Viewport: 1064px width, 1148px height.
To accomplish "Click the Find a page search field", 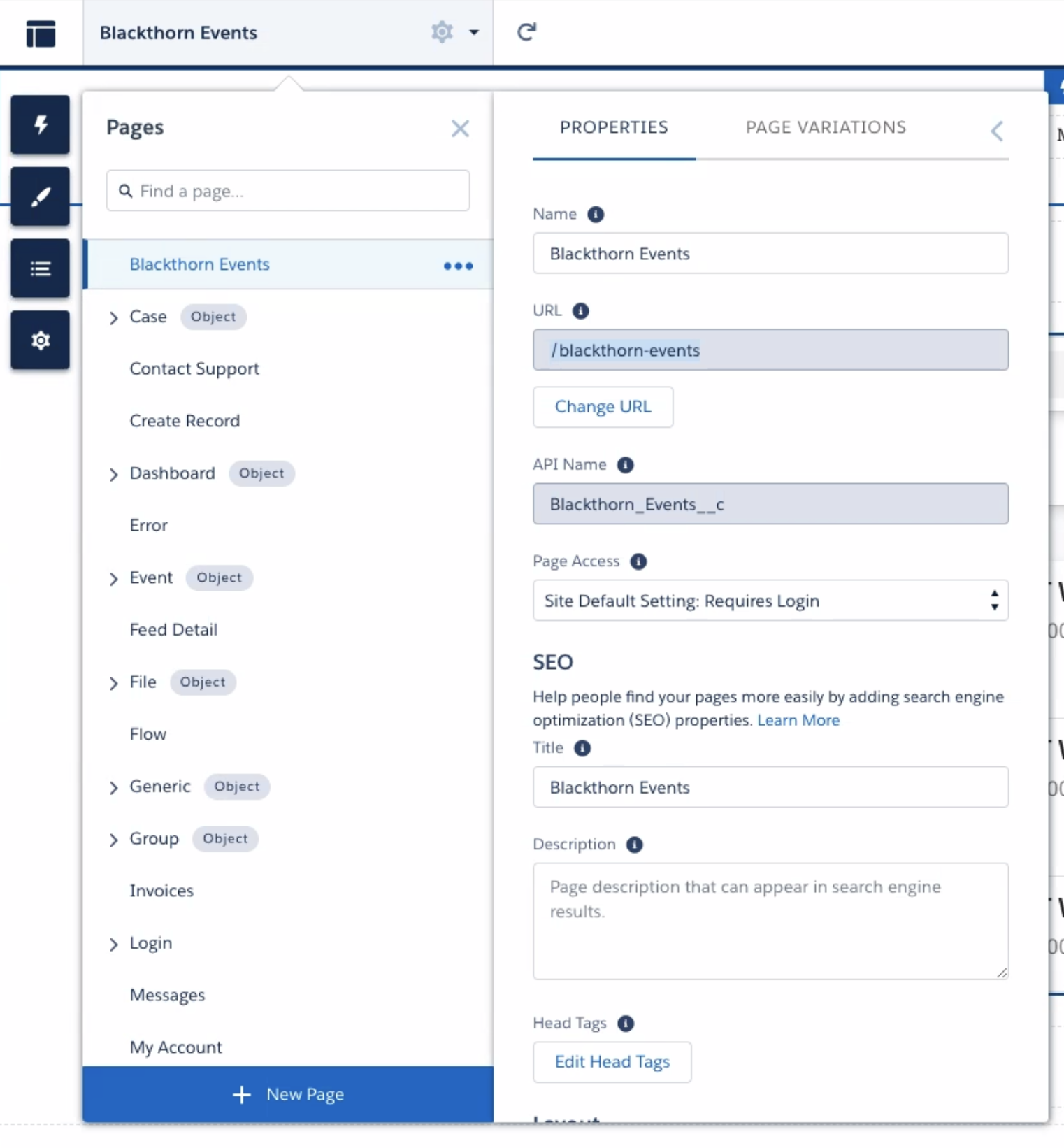I will click(x=288, y=190).
